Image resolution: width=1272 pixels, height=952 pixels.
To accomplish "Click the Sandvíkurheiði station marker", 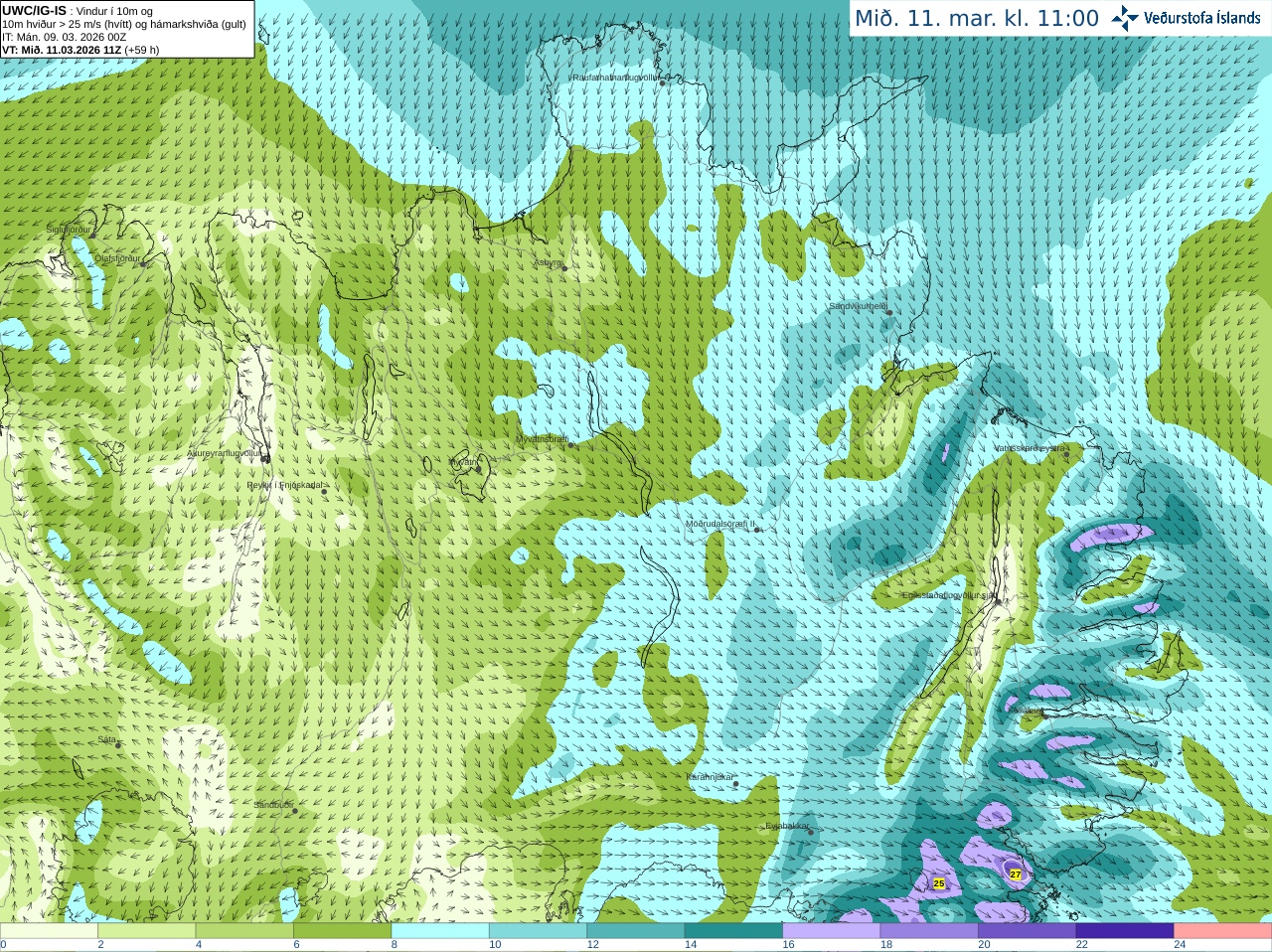I will click(x=889, y=313).
